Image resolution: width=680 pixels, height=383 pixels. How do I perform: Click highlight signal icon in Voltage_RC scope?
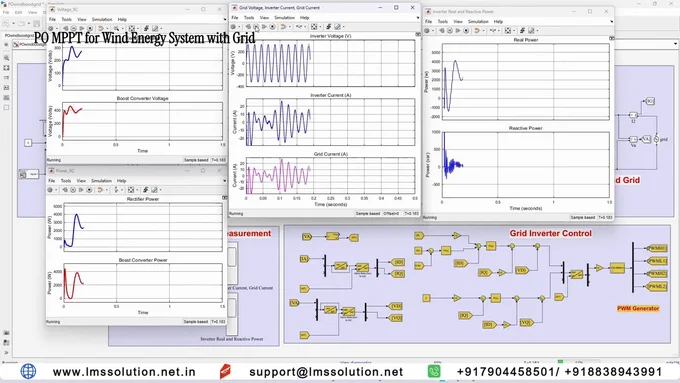coord(101,28)
